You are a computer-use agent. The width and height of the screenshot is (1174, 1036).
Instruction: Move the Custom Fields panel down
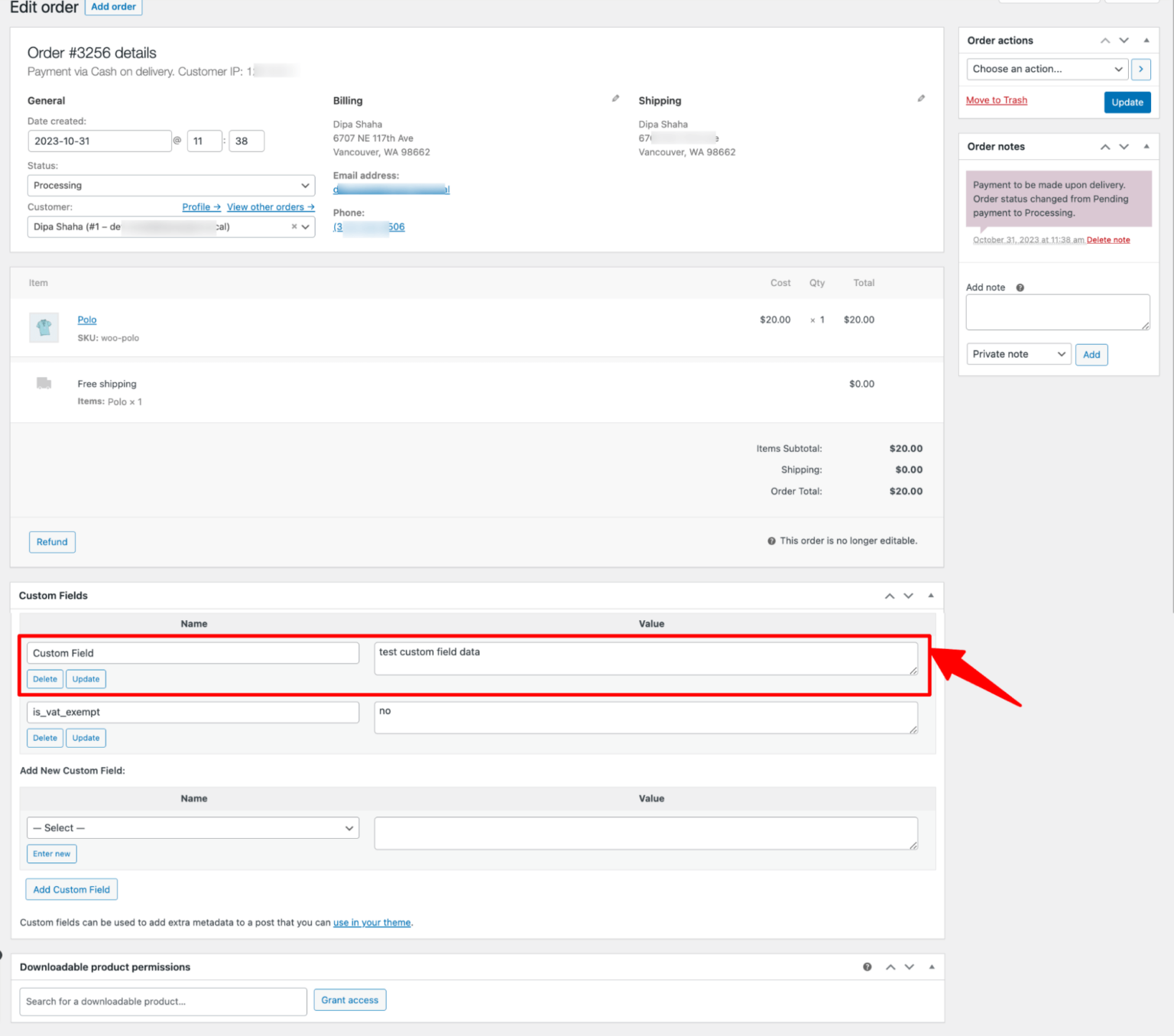(908, 596)
